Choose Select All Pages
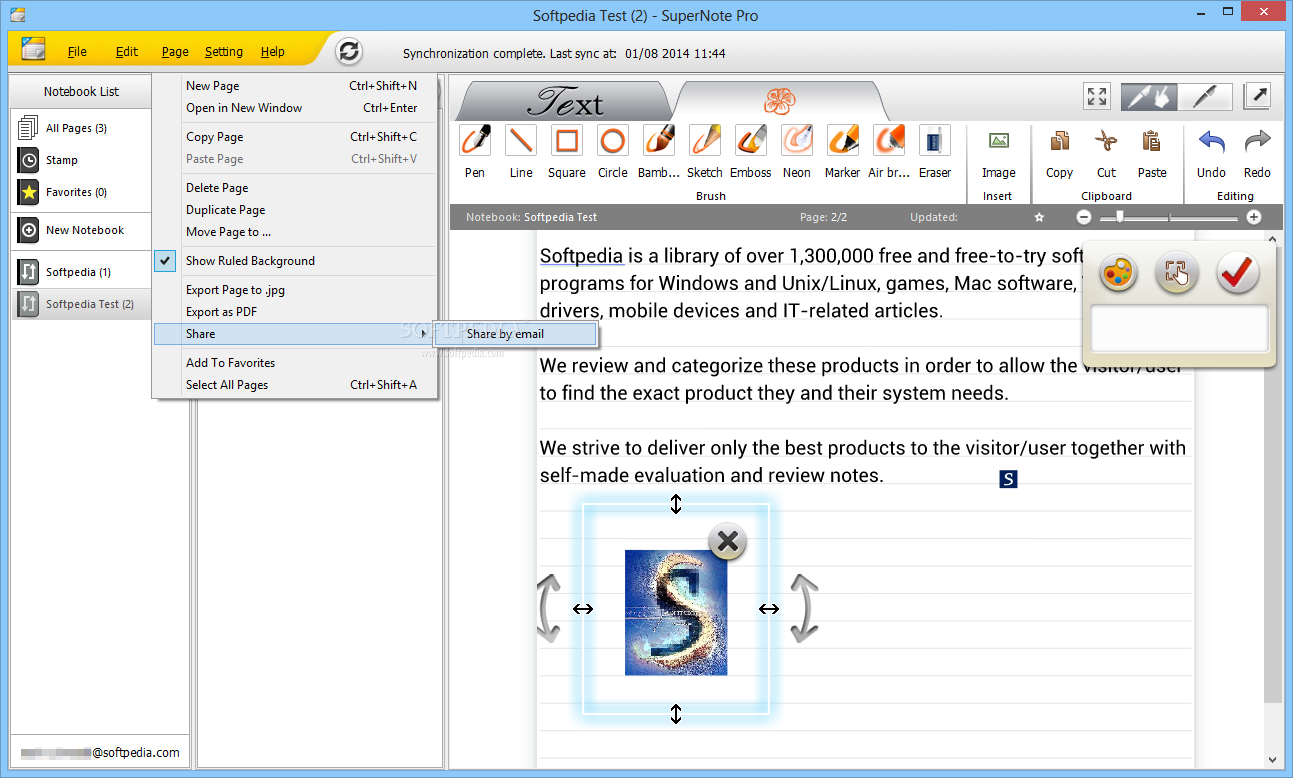This screenshot has height=778, width=1293. pos(295,385)
